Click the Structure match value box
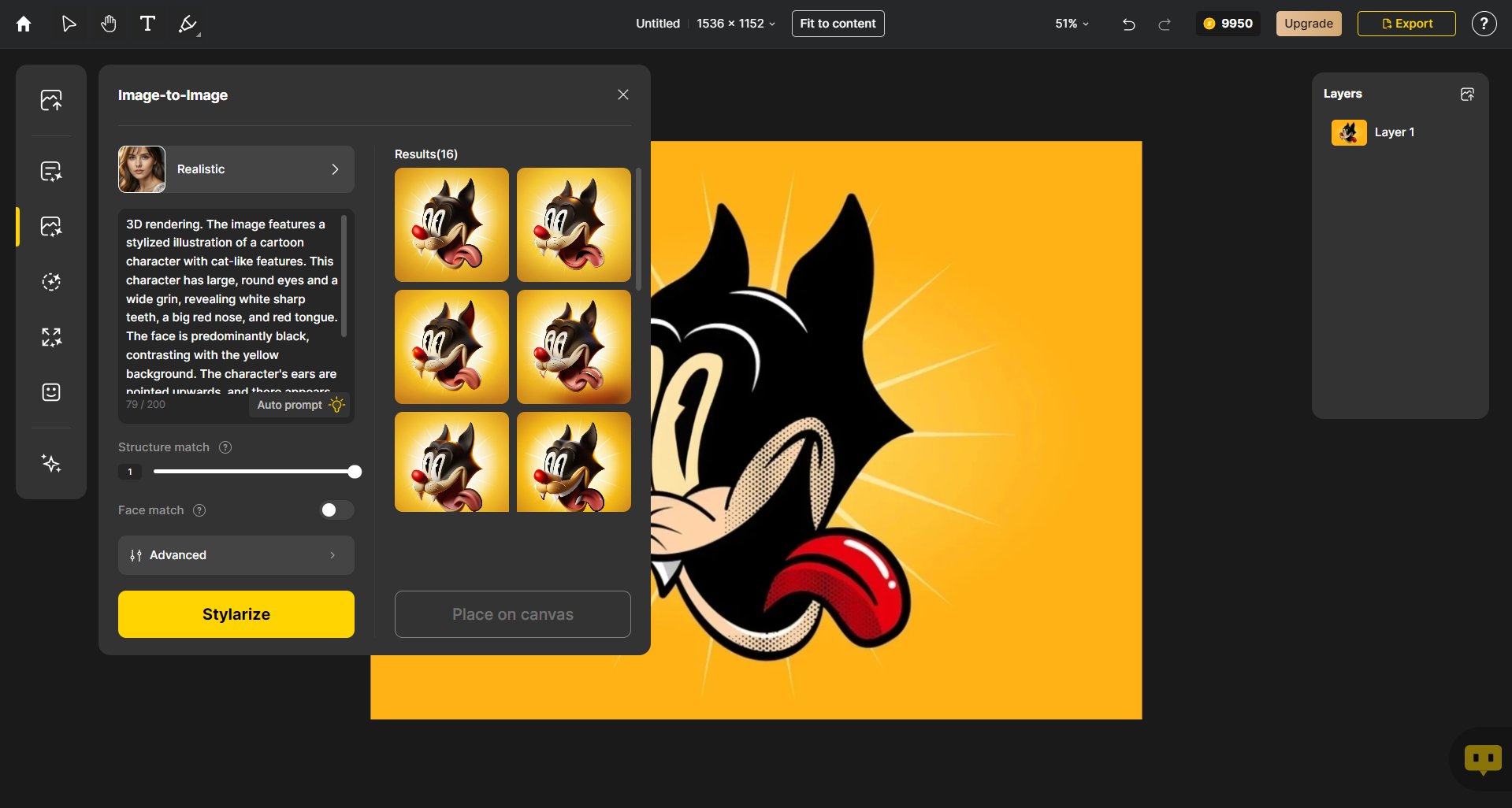Image resolution: width=1512 pixels, height=808 pixels. tap(130, 472)
